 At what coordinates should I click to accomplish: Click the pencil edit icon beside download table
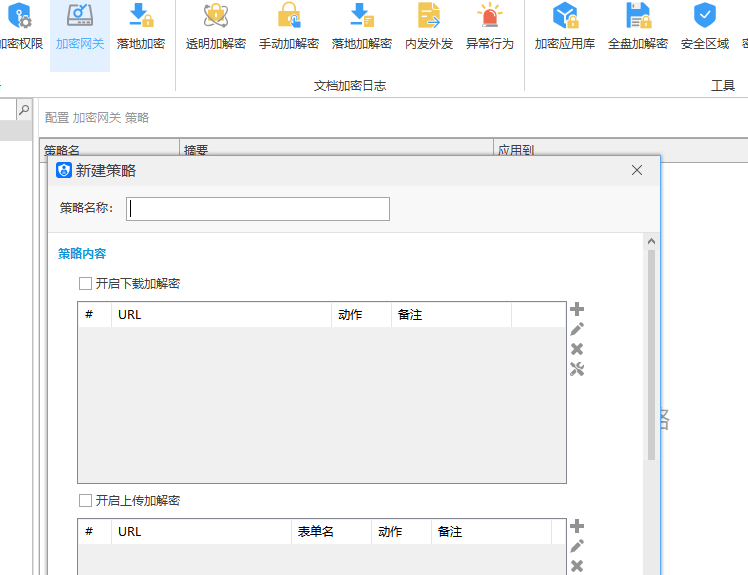pyautogui.click(x=577, y=329)
